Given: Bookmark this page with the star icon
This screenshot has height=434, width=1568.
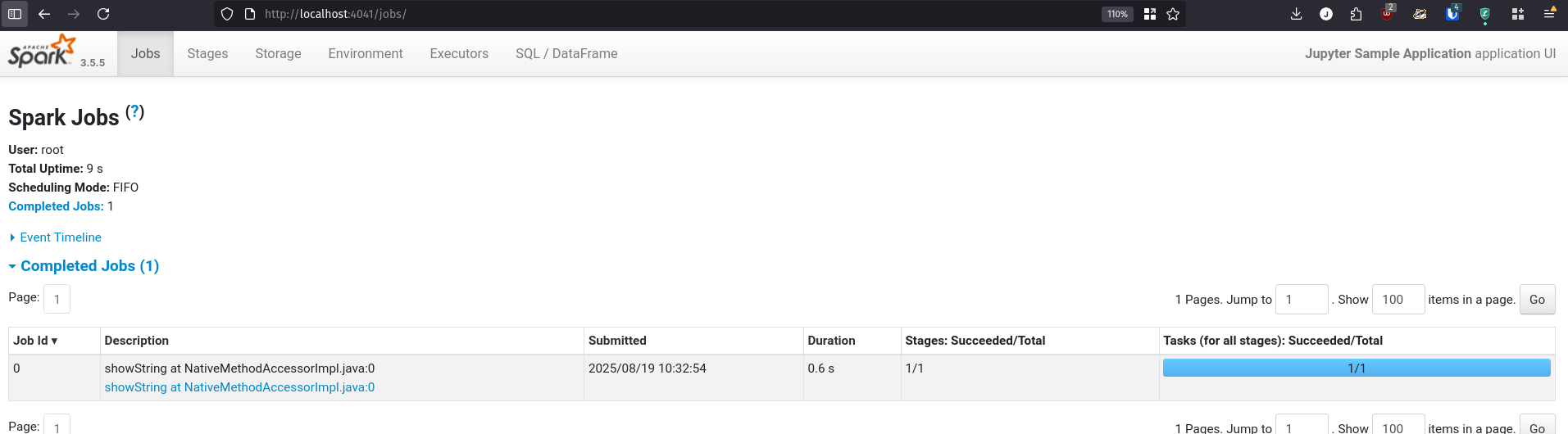Looking at the screenshot, I should tap(1173, 14).
